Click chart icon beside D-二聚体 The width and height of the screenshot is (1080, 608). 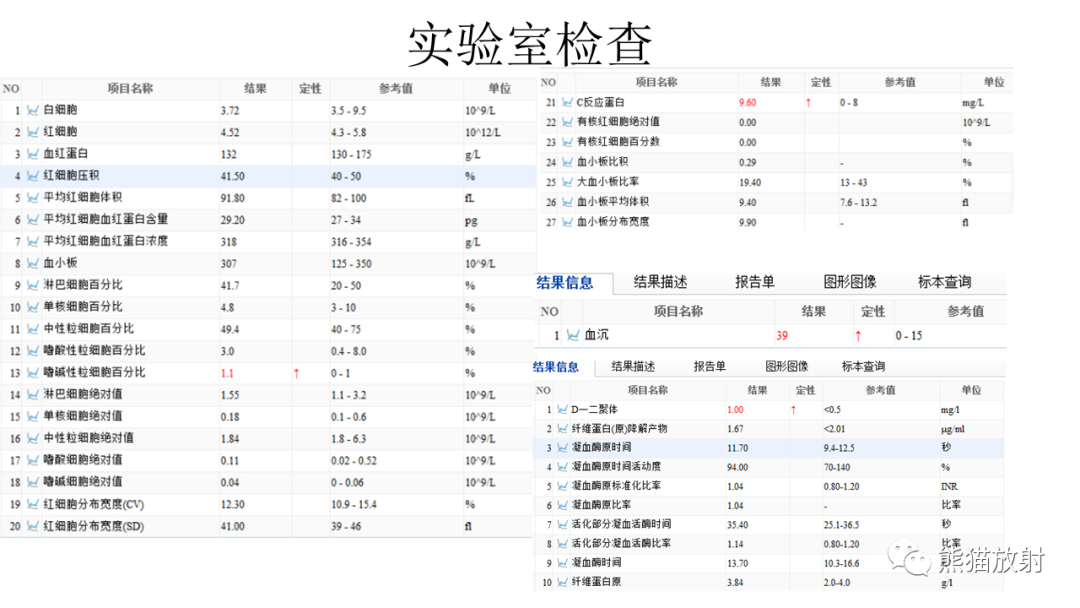click(x=562, y=410)
